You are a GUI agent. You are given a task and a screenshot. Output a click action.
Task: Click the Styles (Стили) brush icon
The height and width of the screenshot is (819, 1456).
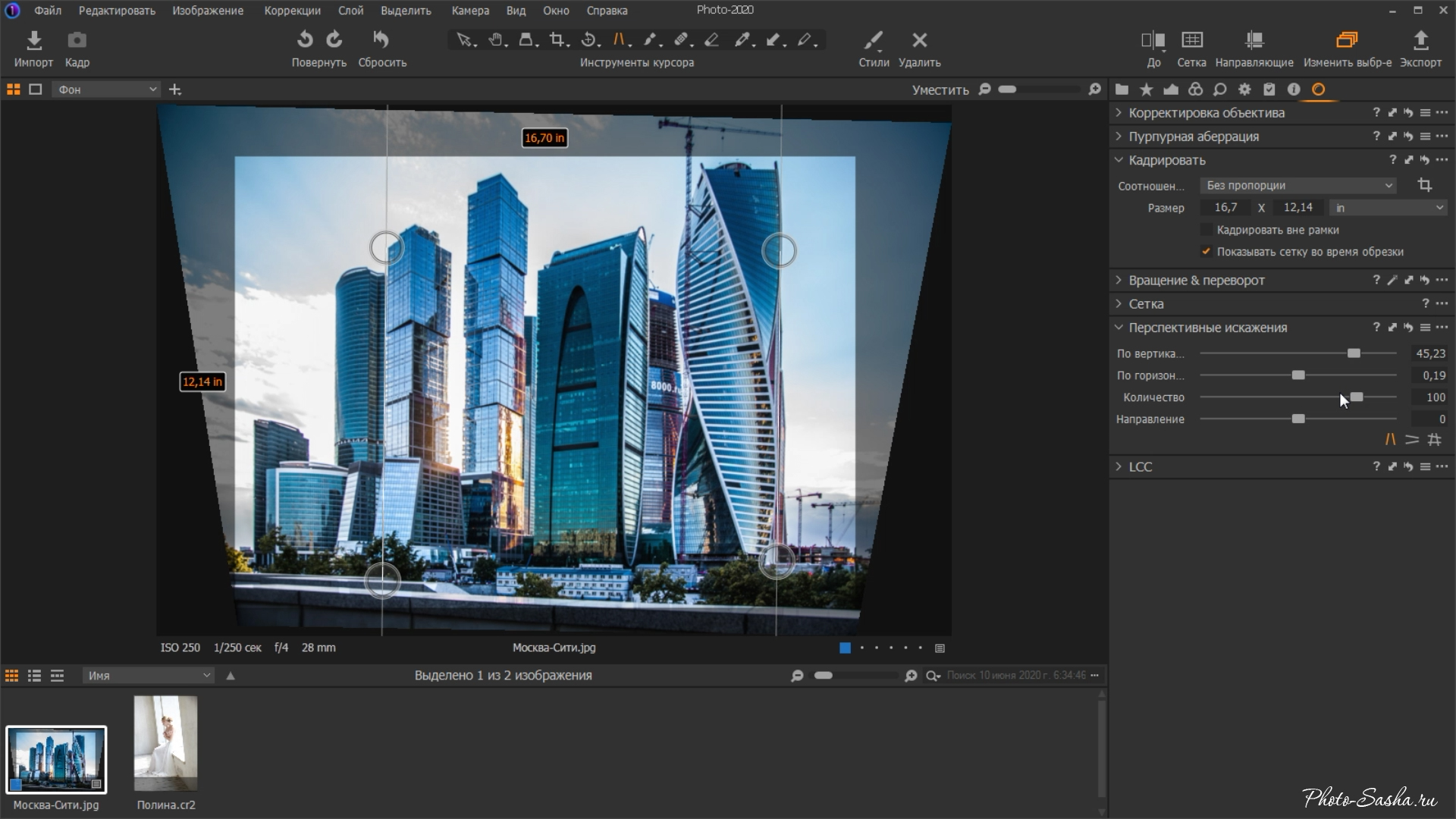tap(873, 40)
